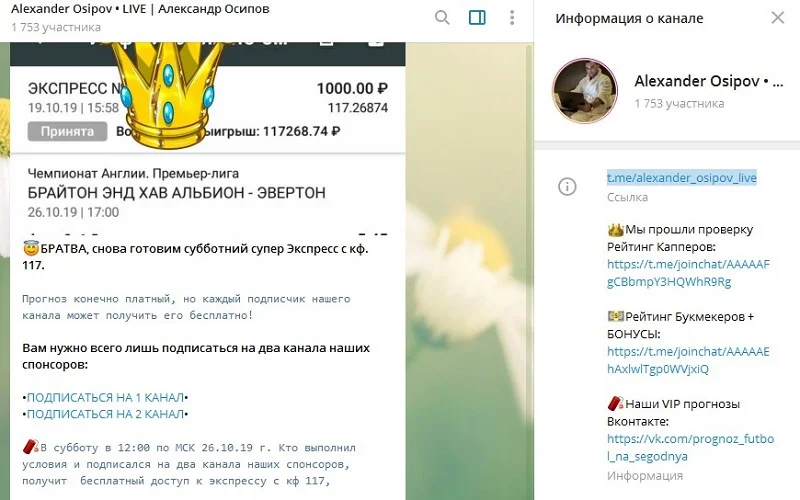Image resolution: width=800 pixels, height=500 pixels.
Task: Click the 1 753 участника subtitle in header
Action: click(x=56, y=27)
